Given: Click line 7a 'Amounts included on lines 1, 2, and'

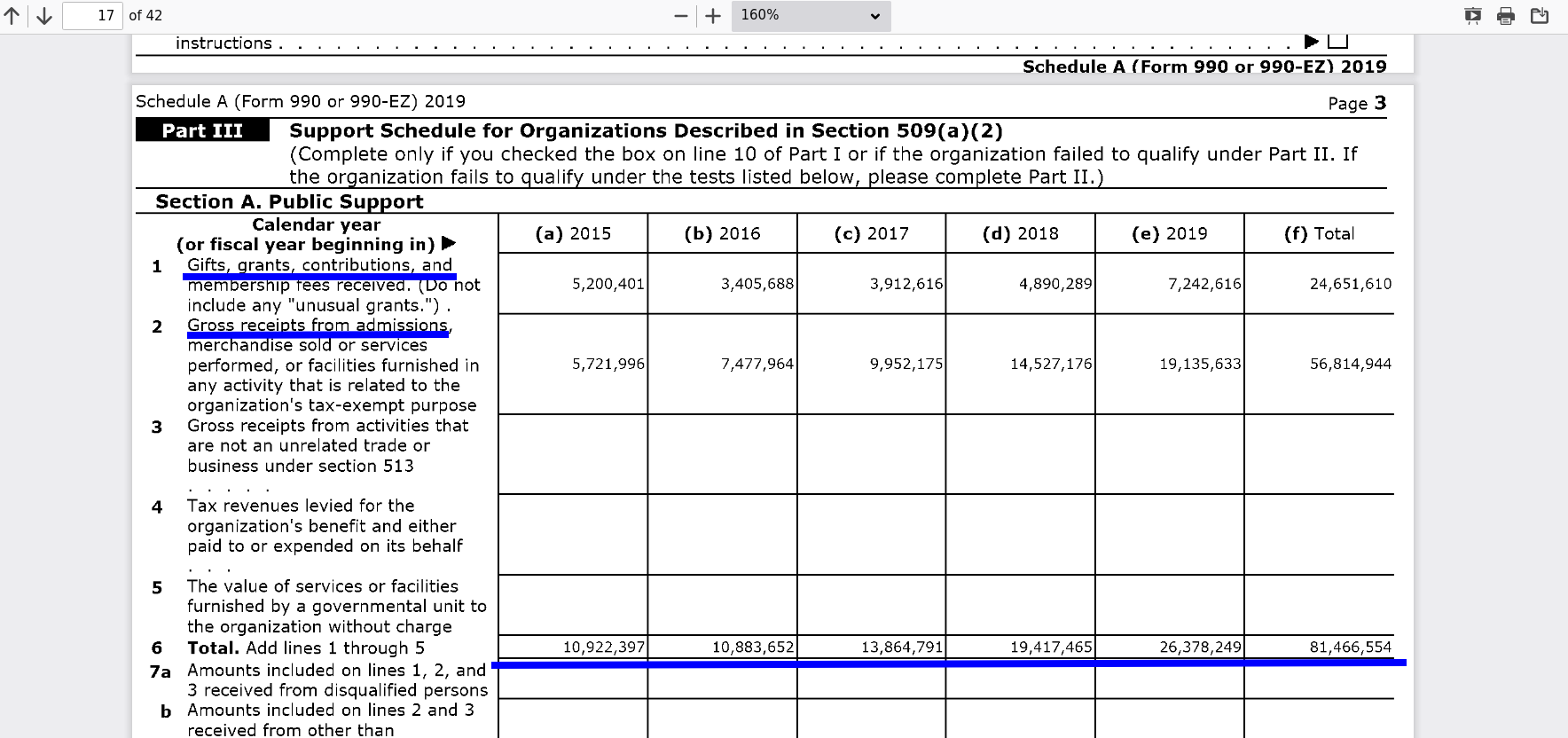Looking at the screenshot, I should pyautogui.click(x=336, y=670).
